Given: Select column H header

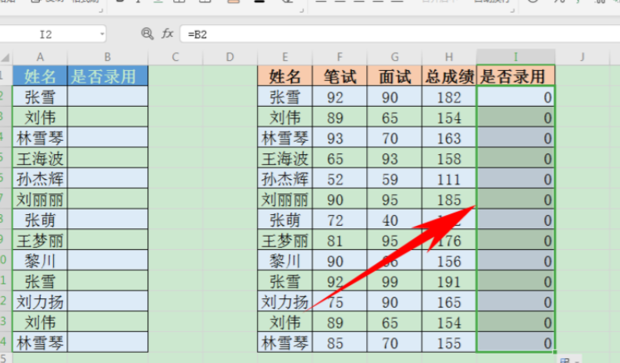Looking at the screenshot, I should pos(449,57).
